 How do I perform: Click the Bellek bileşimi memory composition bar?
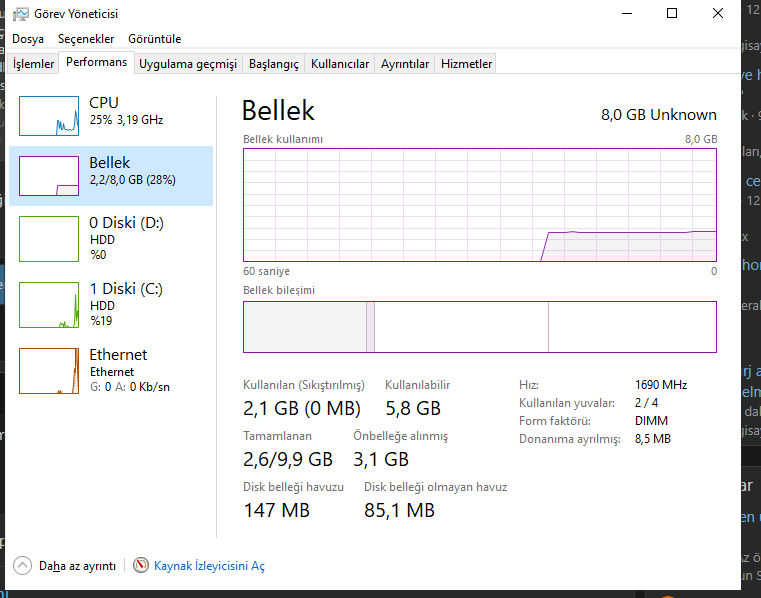[480, 327]
